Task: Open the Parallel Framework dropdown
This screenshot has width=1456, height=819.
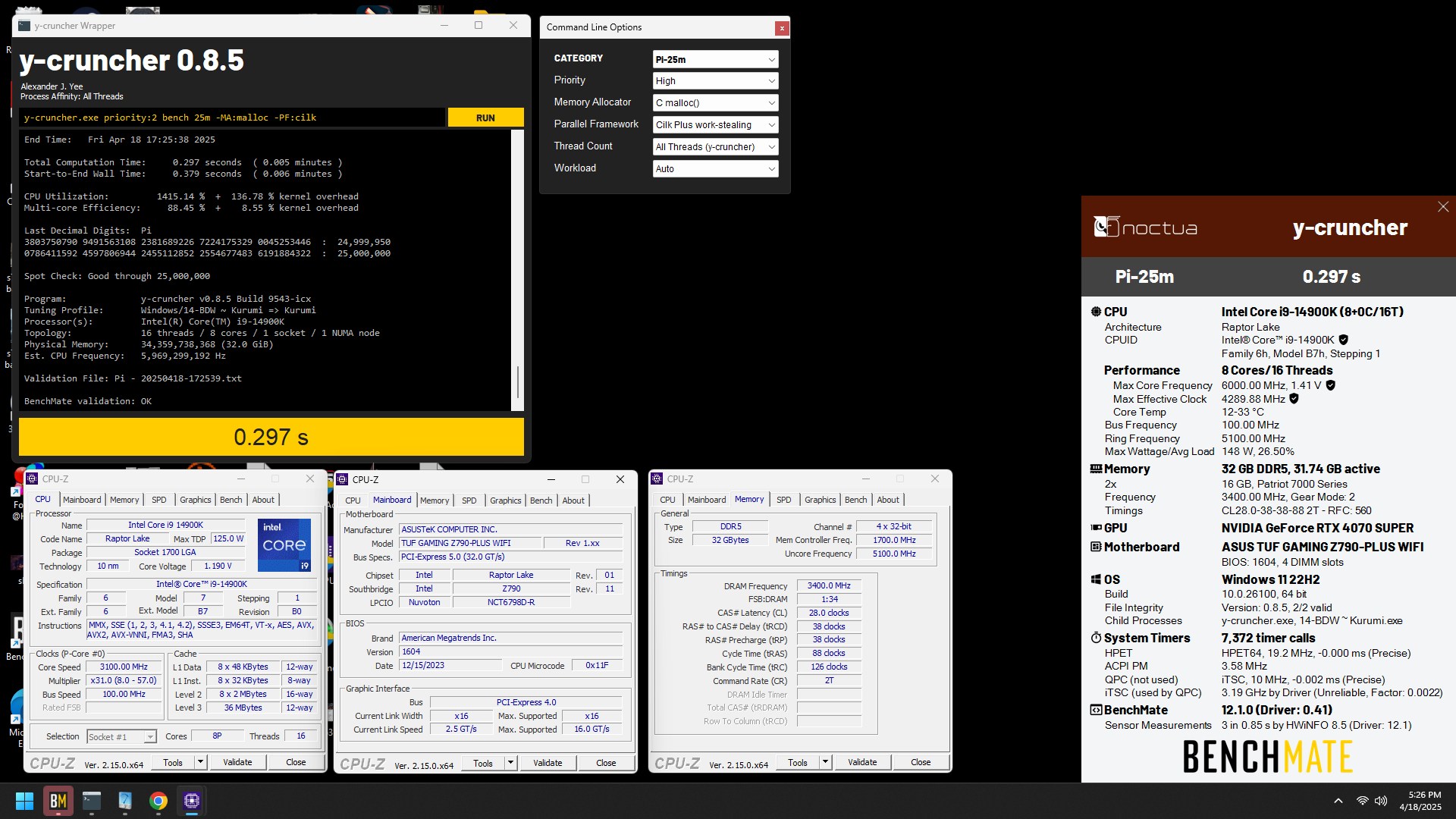Action: click(715, 125)
